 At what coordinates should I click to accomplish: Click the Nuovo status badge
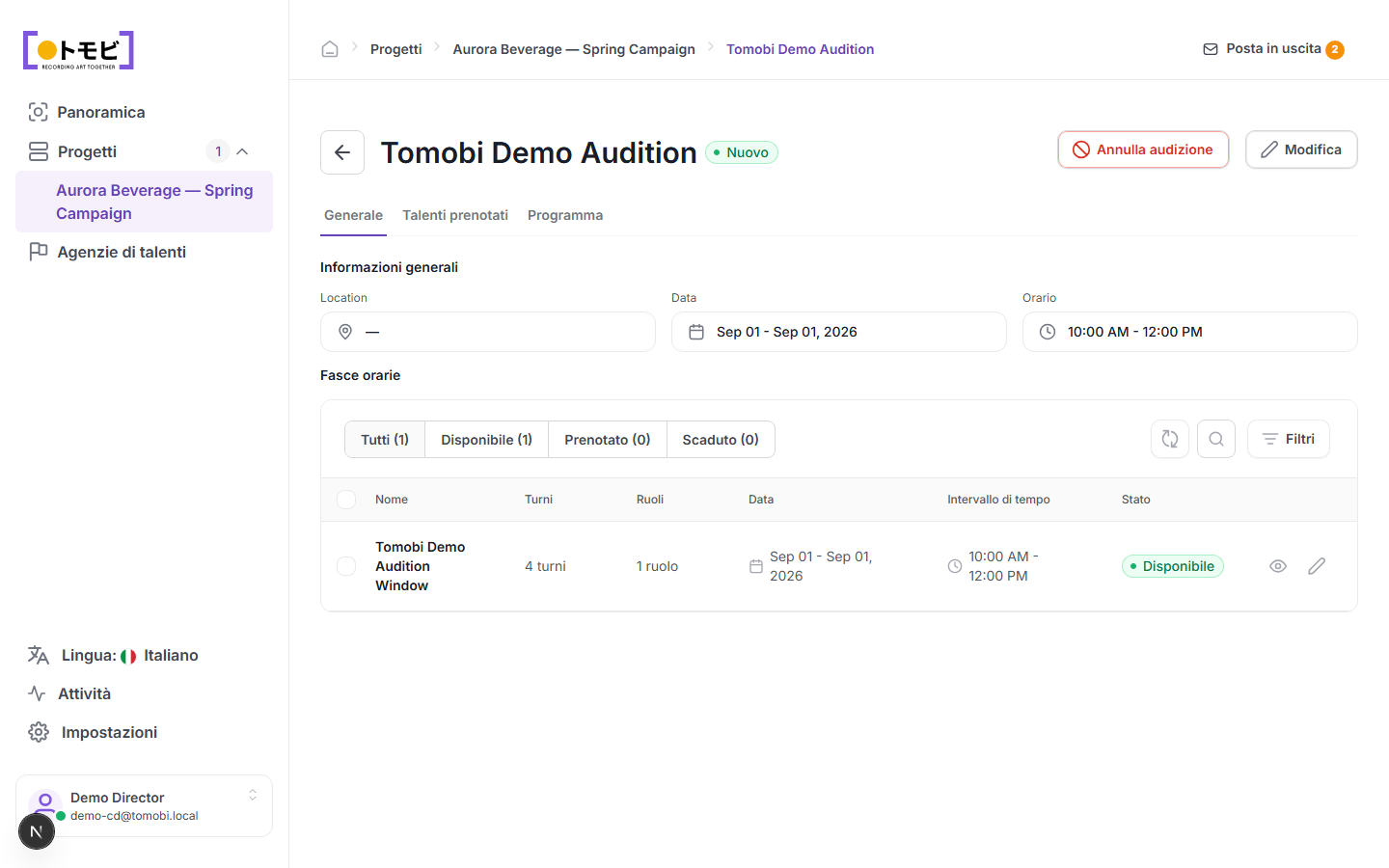[742, 152]
